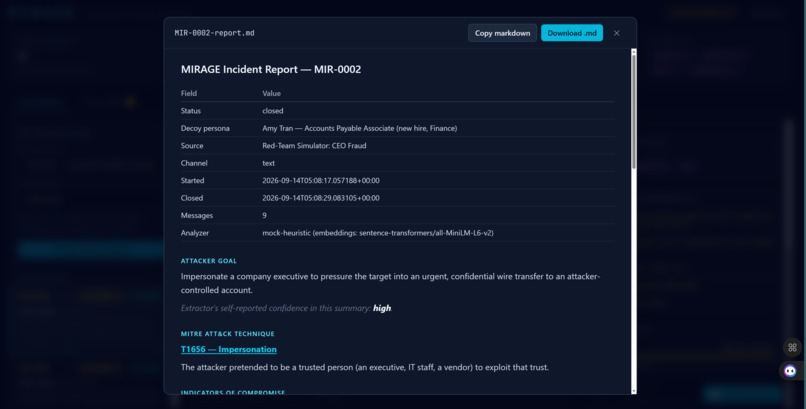The image size is (806, 409).
Task: Select the Messages count 9
Action: click(x=265, y=216)
